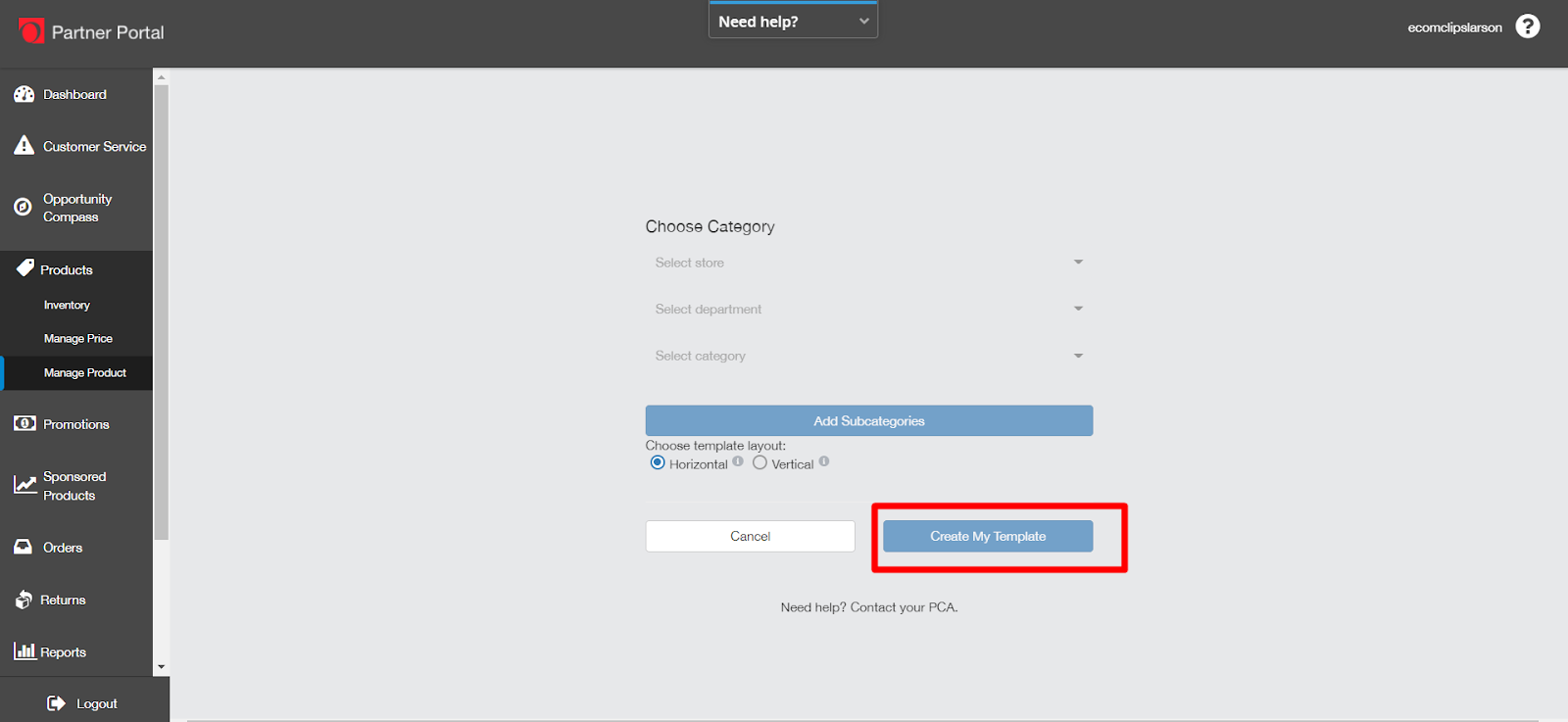Viewport: 1568px width, 722px height.
Task: Click the Sponsored Products chart icon
Action: [x=25, y=485]
